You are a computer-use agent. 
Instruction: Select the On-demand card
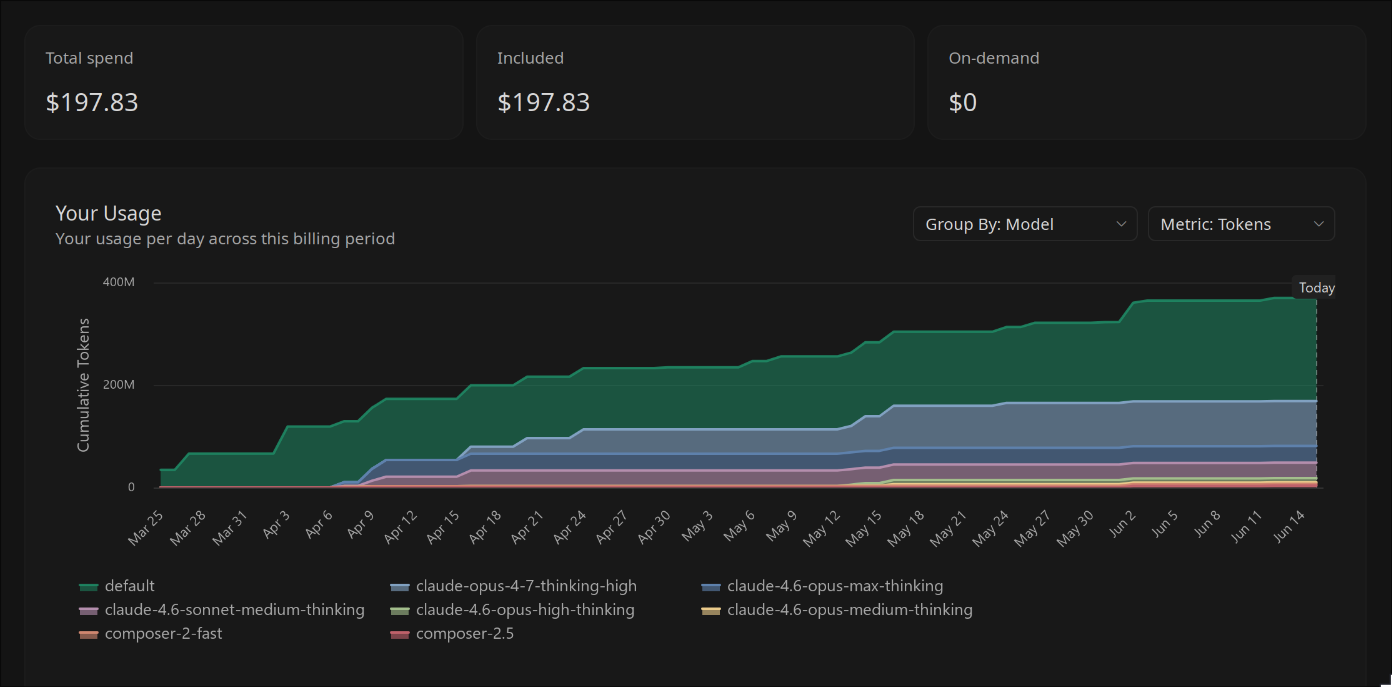(x=1147, y=82)
